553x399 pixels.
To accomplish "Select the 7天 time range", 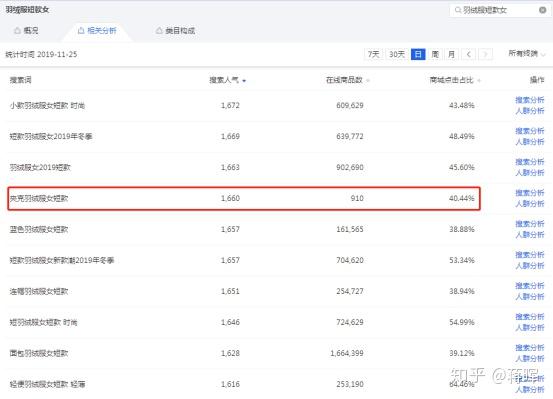I will (x=373, y=54).
